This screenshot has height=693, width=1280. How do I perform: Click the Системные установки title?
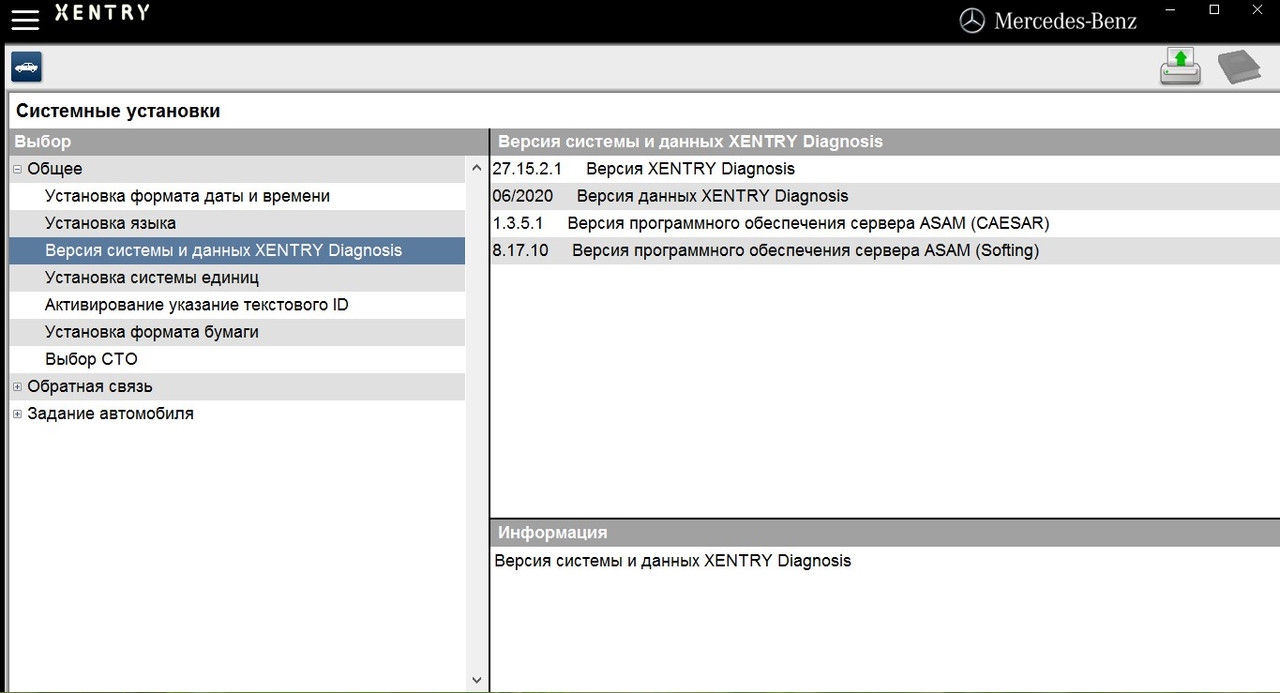tap(118, 111)
